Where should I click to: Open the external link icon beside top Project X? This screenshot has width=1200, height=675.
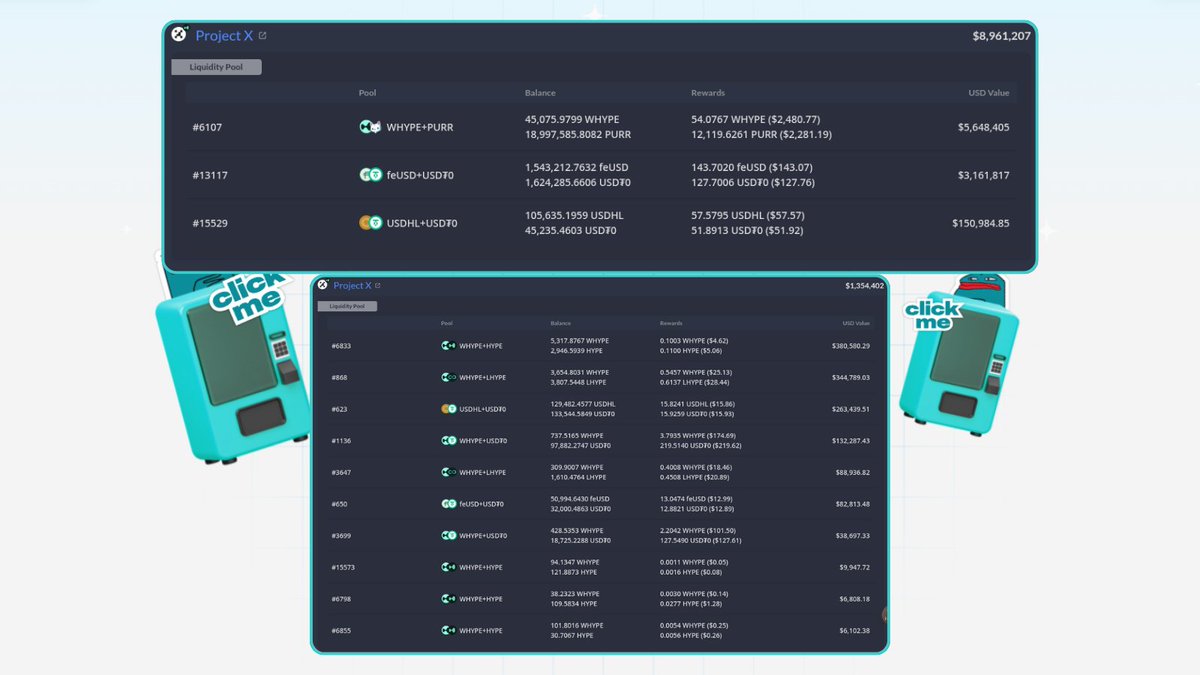[262, 36]
